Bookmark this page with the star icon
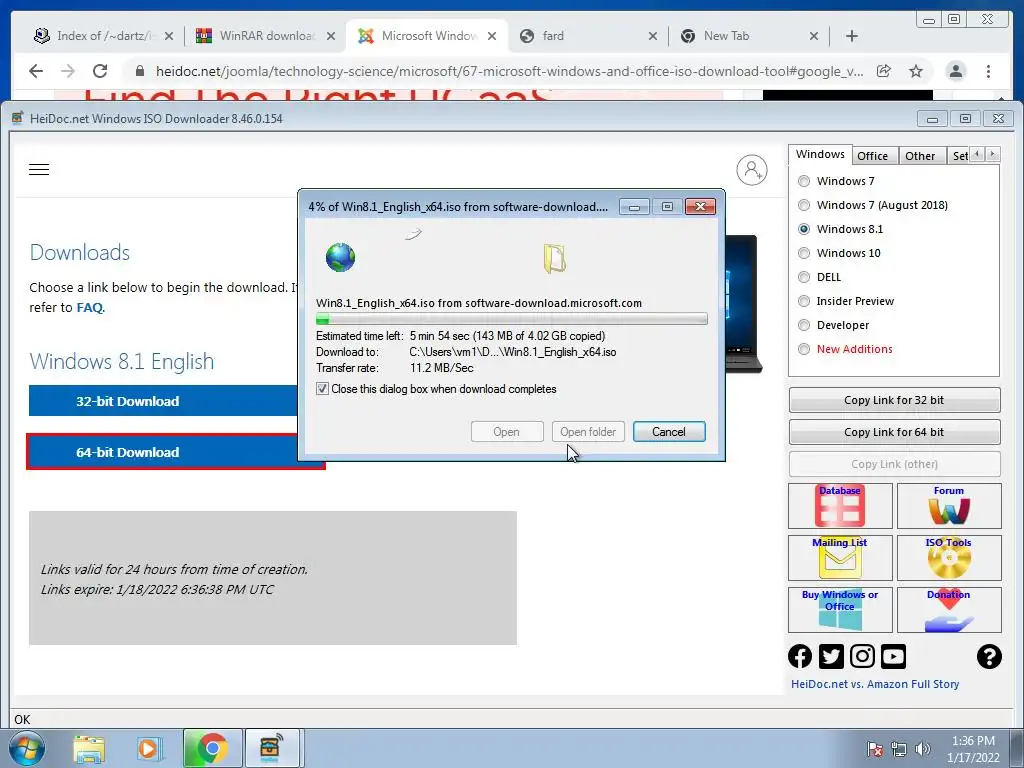The image size is (1024, 768). click(916, 71)
